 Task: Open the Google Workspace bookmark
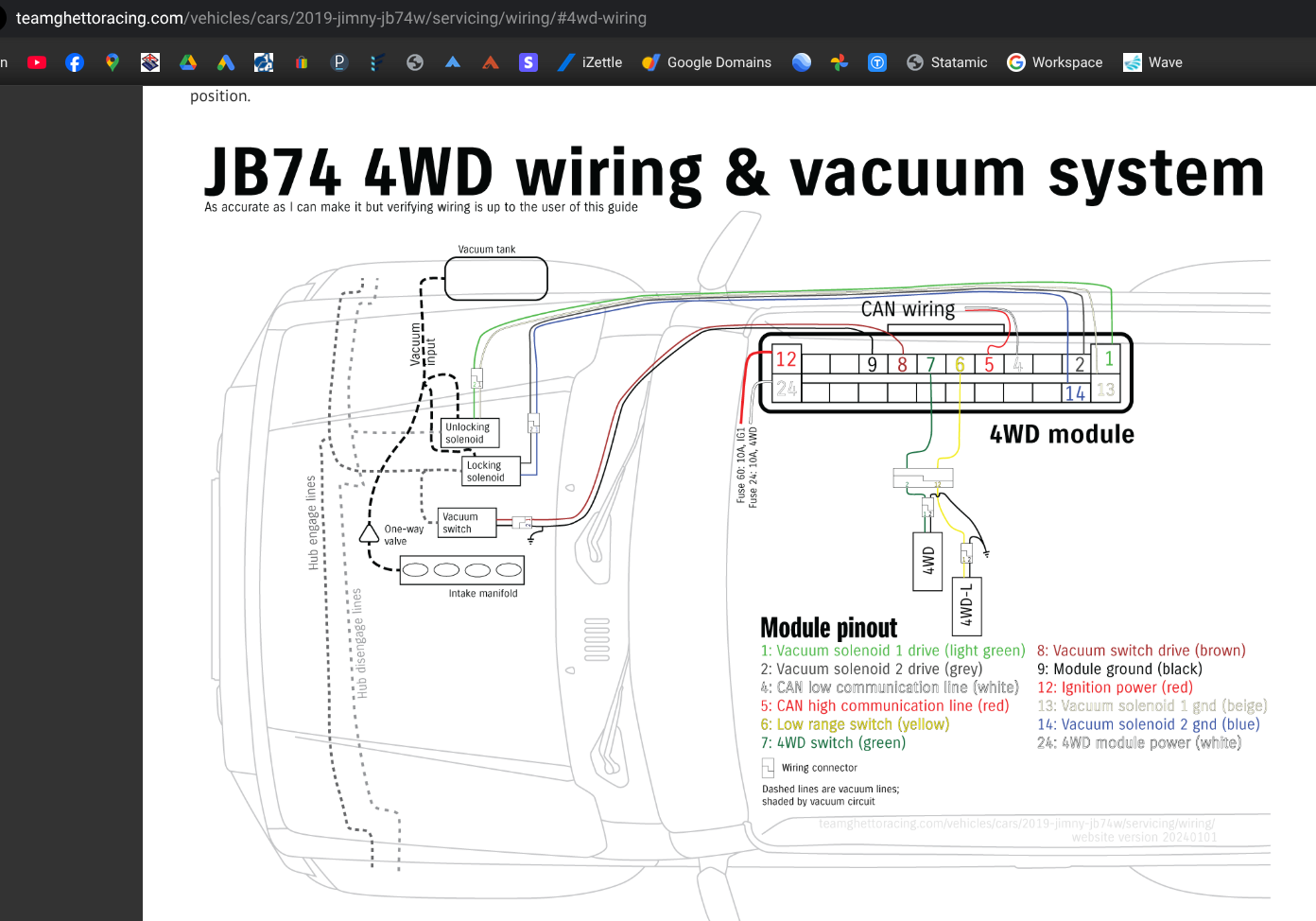point(1054,62)
